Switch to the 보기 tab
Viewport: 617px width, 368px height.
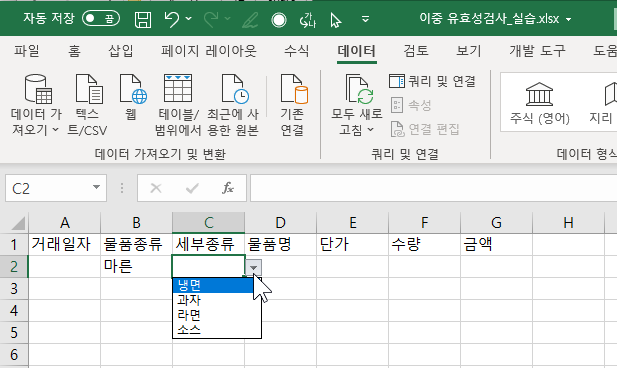pyautogui.click(x=469, y=51)
